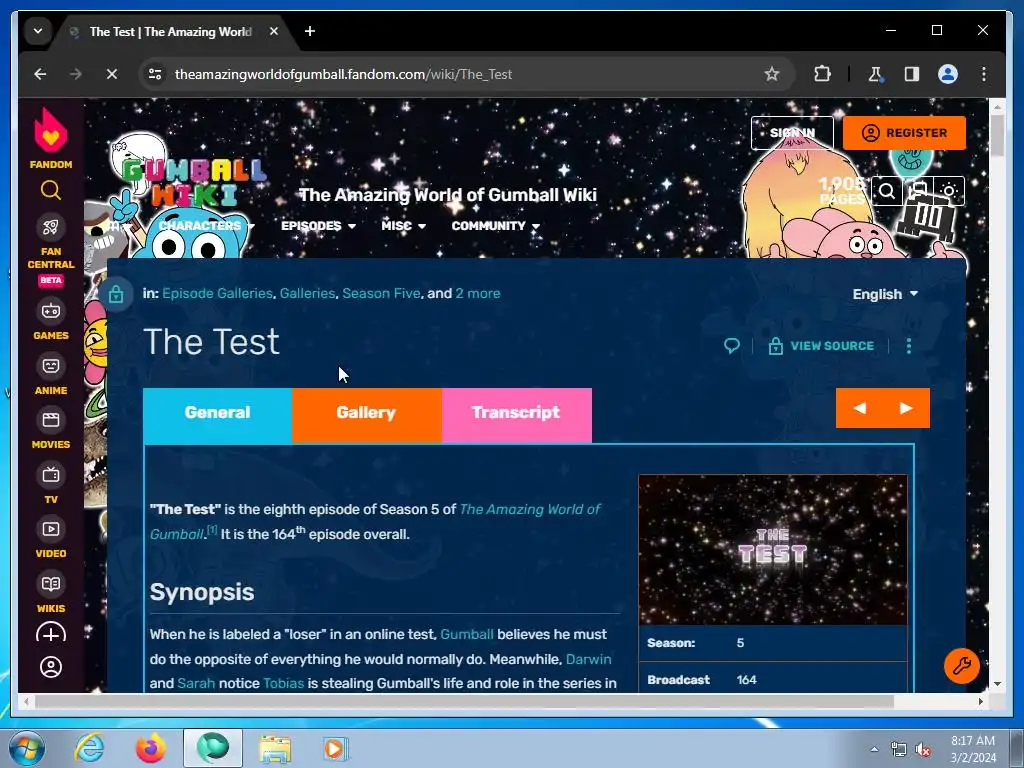The width and height of the screenshot is (1024, 768).
Task: Open the wiki discussions icon
Action: tap(918, 191)
